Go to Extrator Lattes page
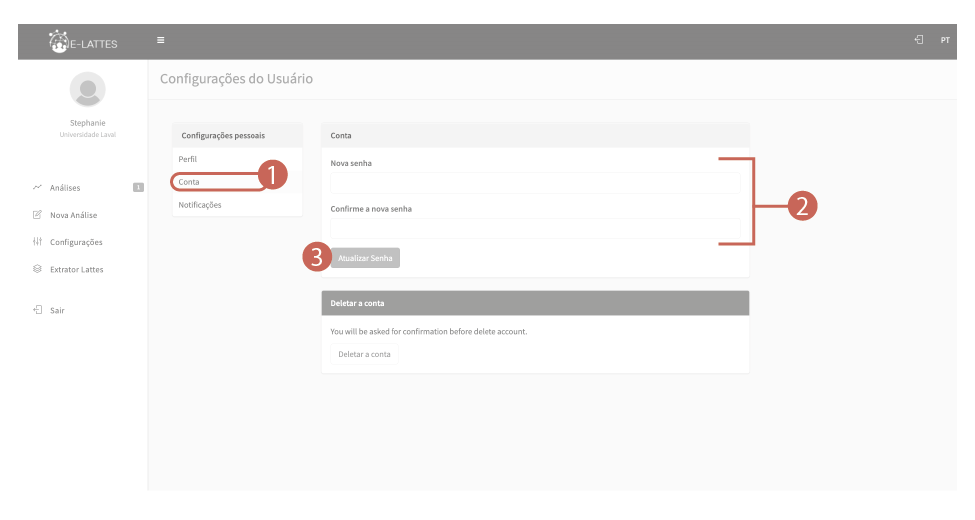 76,269
